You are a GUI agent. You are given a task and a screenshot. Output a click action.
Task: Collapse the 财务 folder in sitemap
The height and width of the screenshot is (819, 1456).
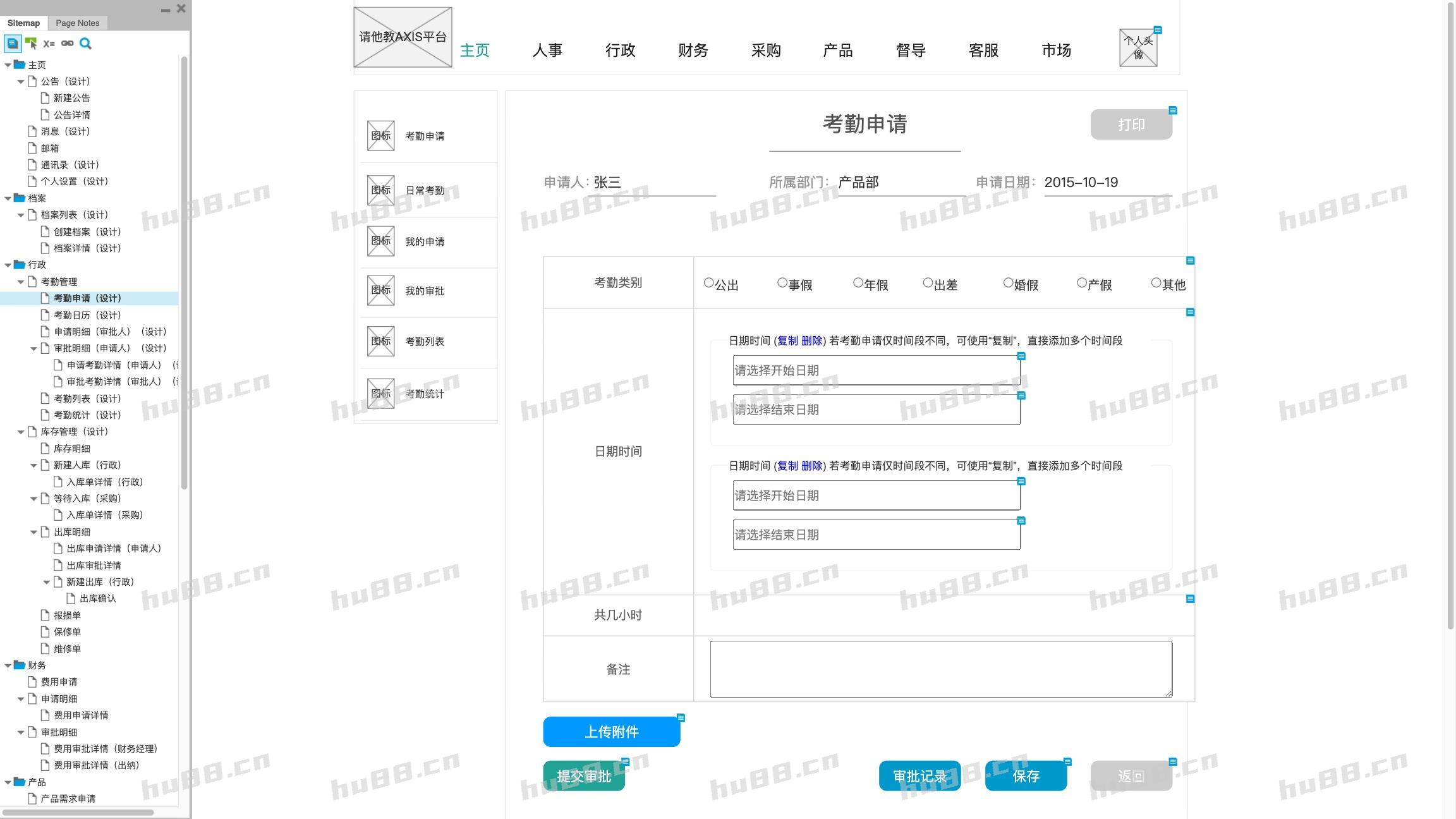(x=8, y=665)
